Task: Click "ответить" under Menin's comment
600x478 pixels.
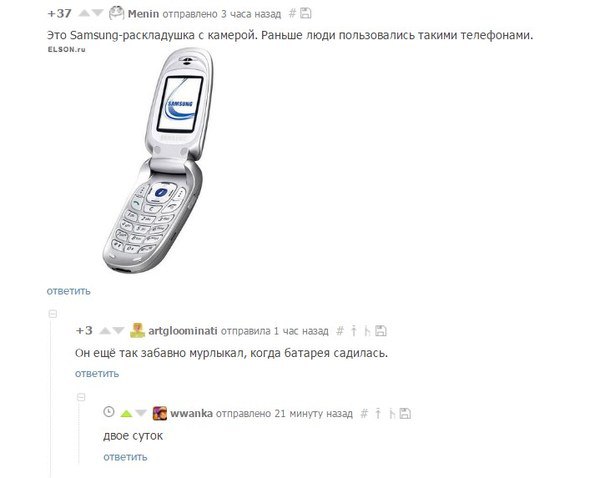Action: coord(68,291)
